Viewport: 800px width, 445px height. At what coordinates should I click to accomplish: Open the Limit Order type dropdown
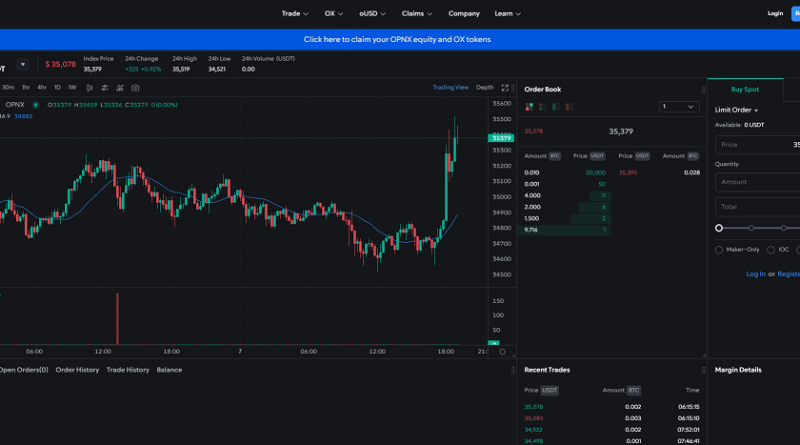click(736, 110)
